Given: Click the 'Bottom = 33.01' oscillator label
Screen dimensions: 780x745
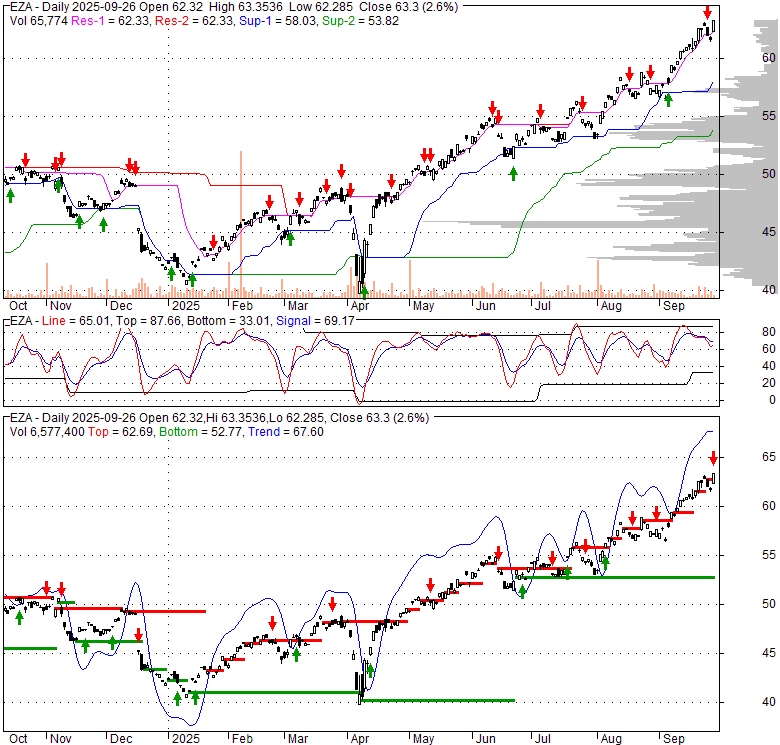Looking at the screenshot, I should pyautogui.click(x=229, y=321).
